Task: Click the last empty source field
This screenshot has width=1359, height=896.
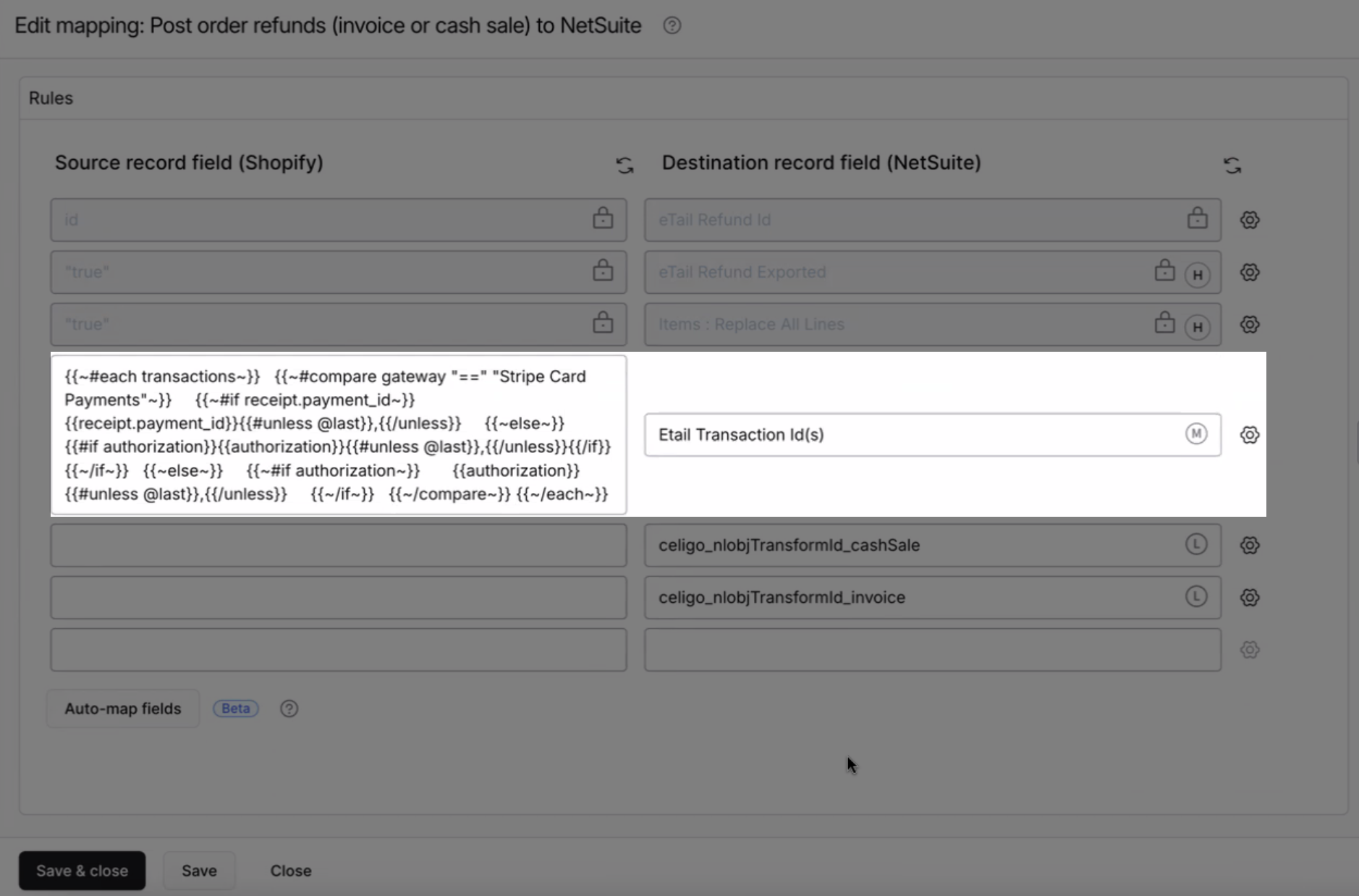Action: 339,649
